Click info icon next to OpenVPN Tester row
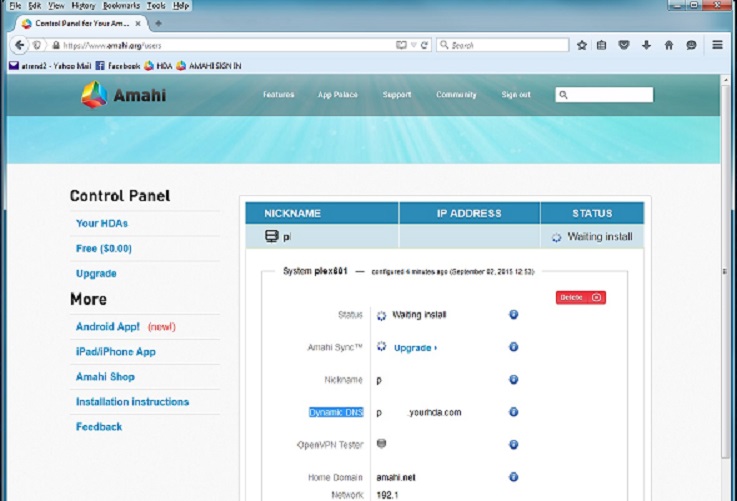Viewport: 737px width, 501px height. coord(514,444)
